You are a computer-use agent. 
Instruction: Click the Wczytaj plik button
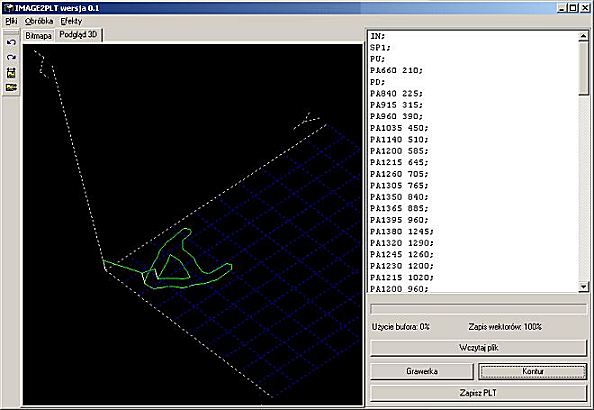478,348
